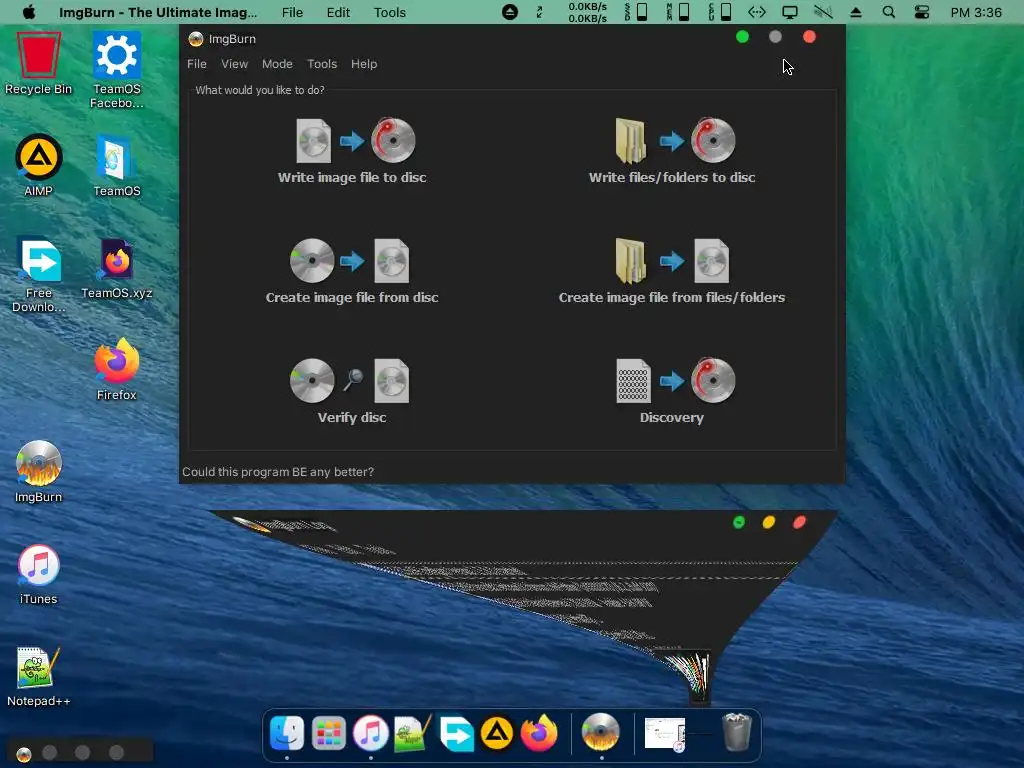Viewport: 1024px width, 768px height.
Task: Click network speed indicator in menu bar
Action: pyautogui.click(x=587, y=12)
